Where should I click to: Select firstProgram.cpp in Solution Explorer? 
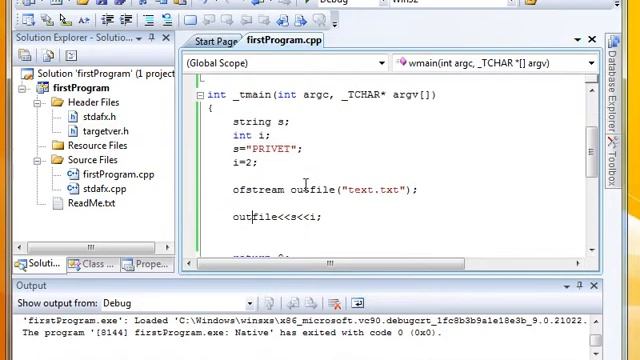[x=118, y=175]
